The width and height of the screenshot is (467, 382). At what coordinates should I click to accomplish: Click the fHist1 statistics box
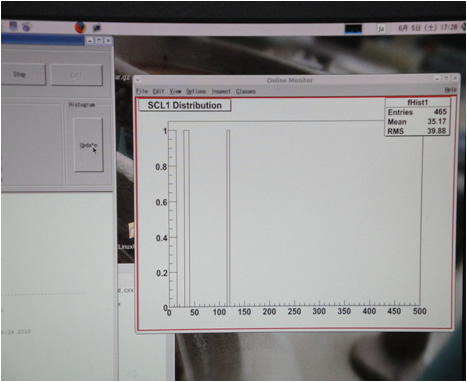(417, 117)
